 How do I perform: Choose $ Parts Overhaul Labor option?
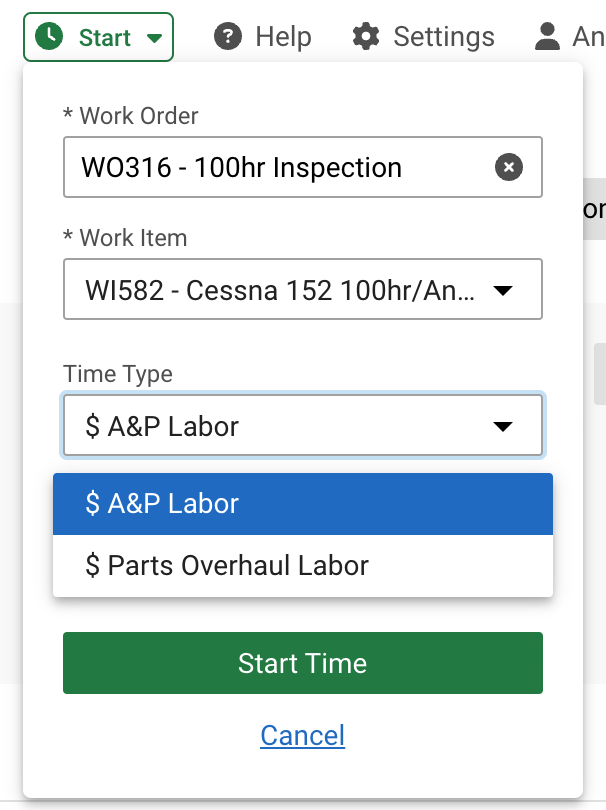click(x=303, y=565)
